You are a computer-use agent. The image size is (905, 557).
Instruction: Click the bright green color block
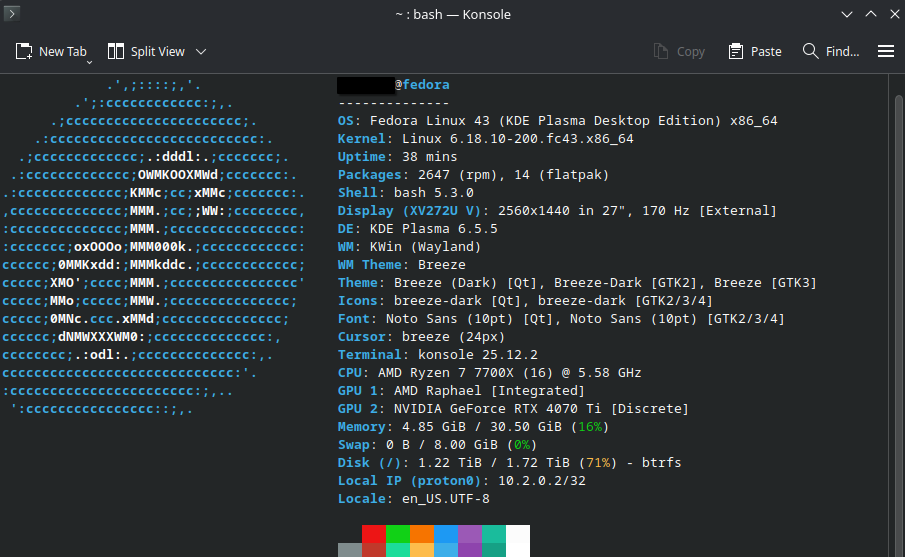coord(398,534)
